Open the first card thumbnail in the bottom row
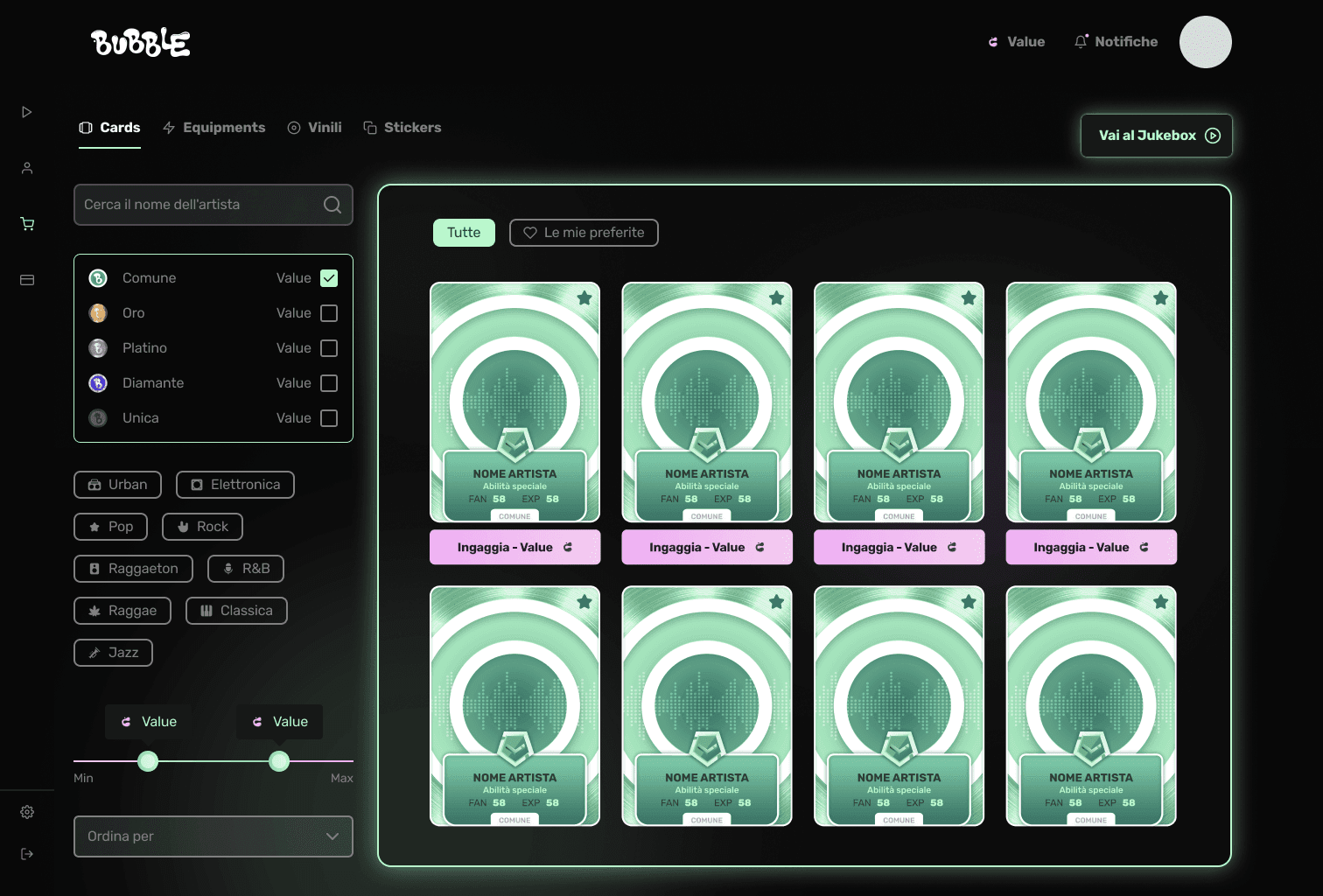This screenshot has height=896, width=1323. pyautogui.click(x=514, y=706)
